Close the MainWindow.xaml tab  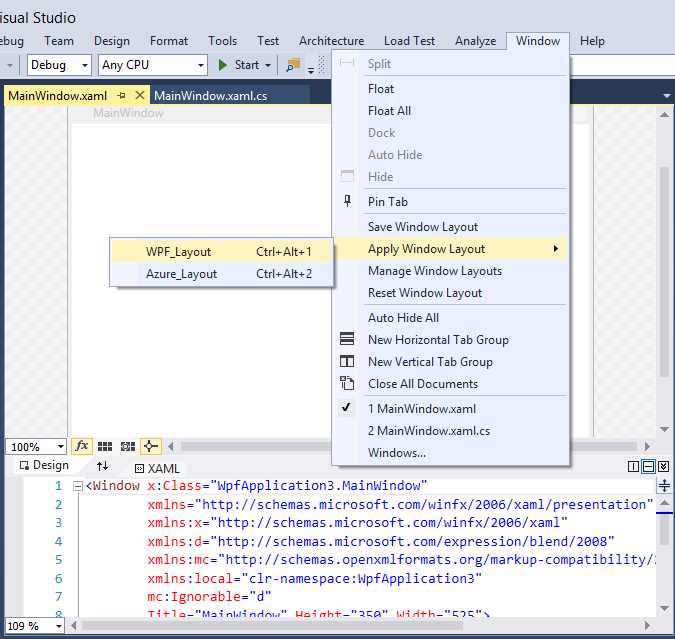pyautogui.click(x=140, y=95)
